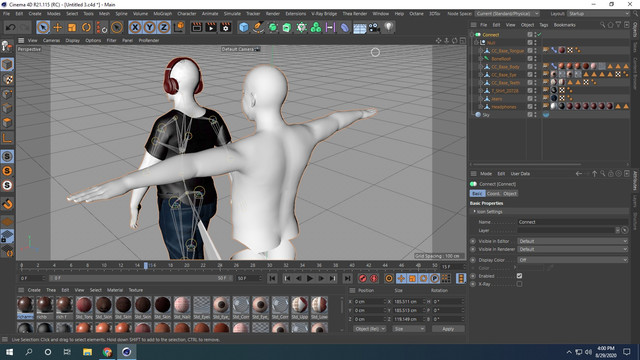Open the Character menu

(x=187, y=13)
